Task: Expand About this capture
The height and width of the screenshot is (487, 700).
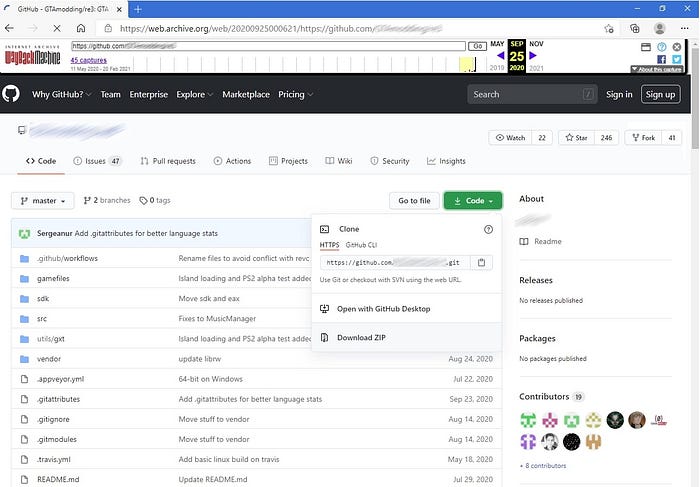Action: [656, 69]
